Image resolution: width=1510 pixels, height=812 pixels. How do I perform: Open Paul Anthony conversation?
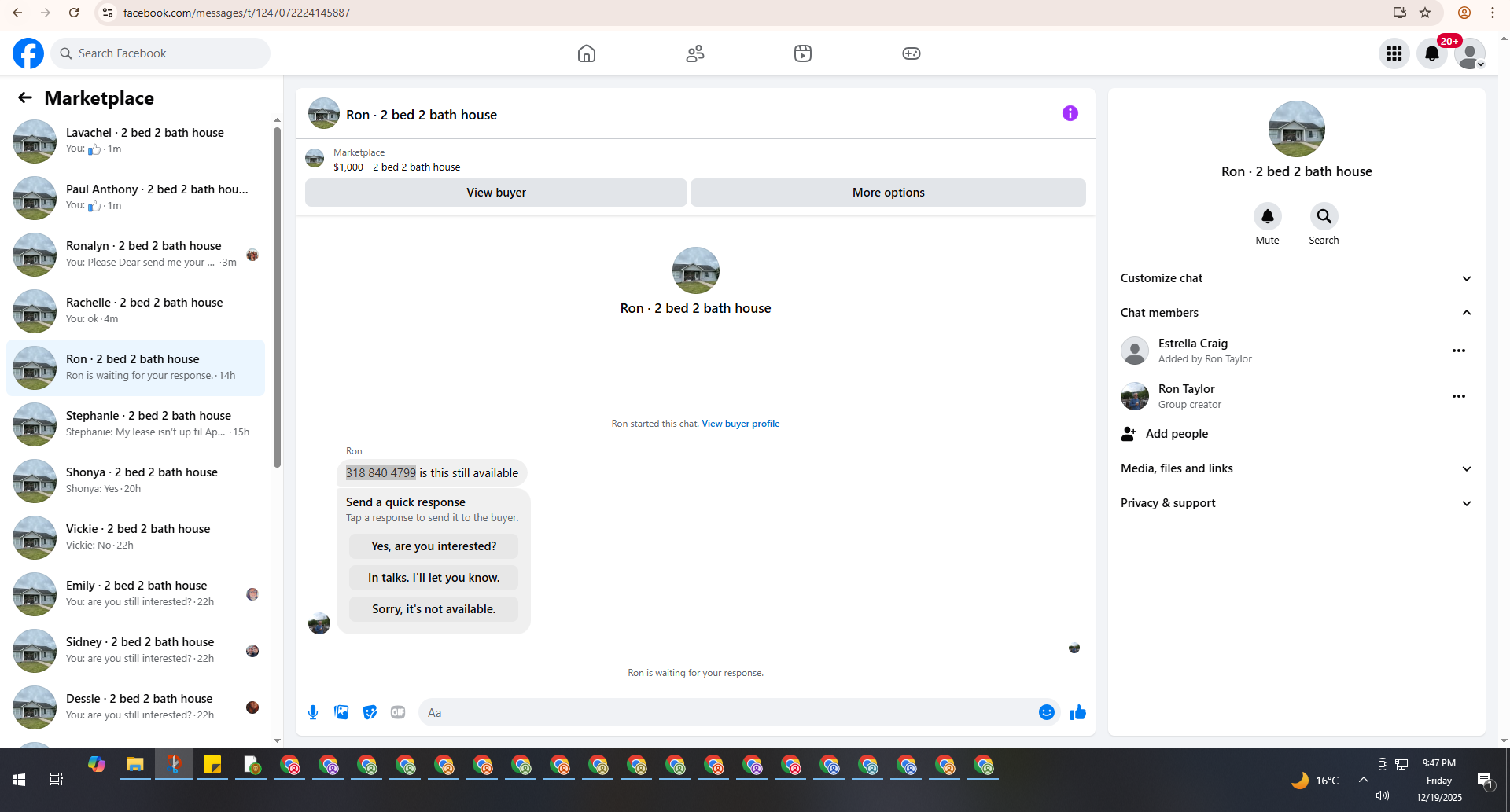pos(135,198)
